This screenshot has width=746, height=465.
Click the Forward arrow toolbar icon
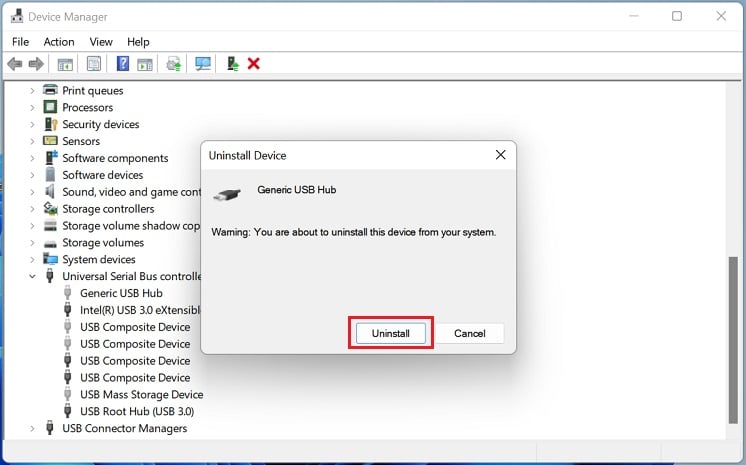pos(36,64)
